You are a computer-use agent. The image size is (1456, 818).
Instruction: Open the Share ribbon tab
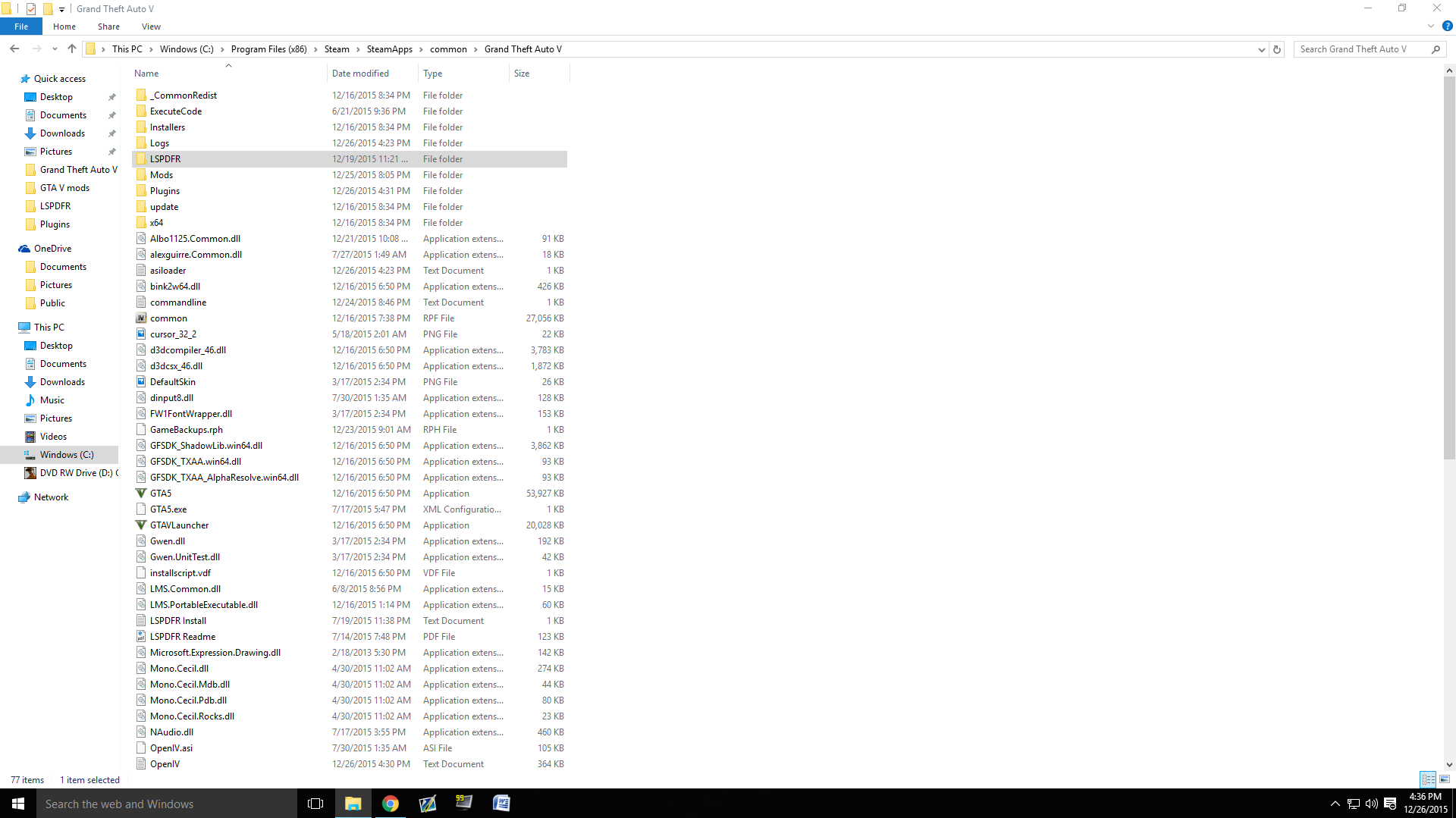click(x=108, y=27)
